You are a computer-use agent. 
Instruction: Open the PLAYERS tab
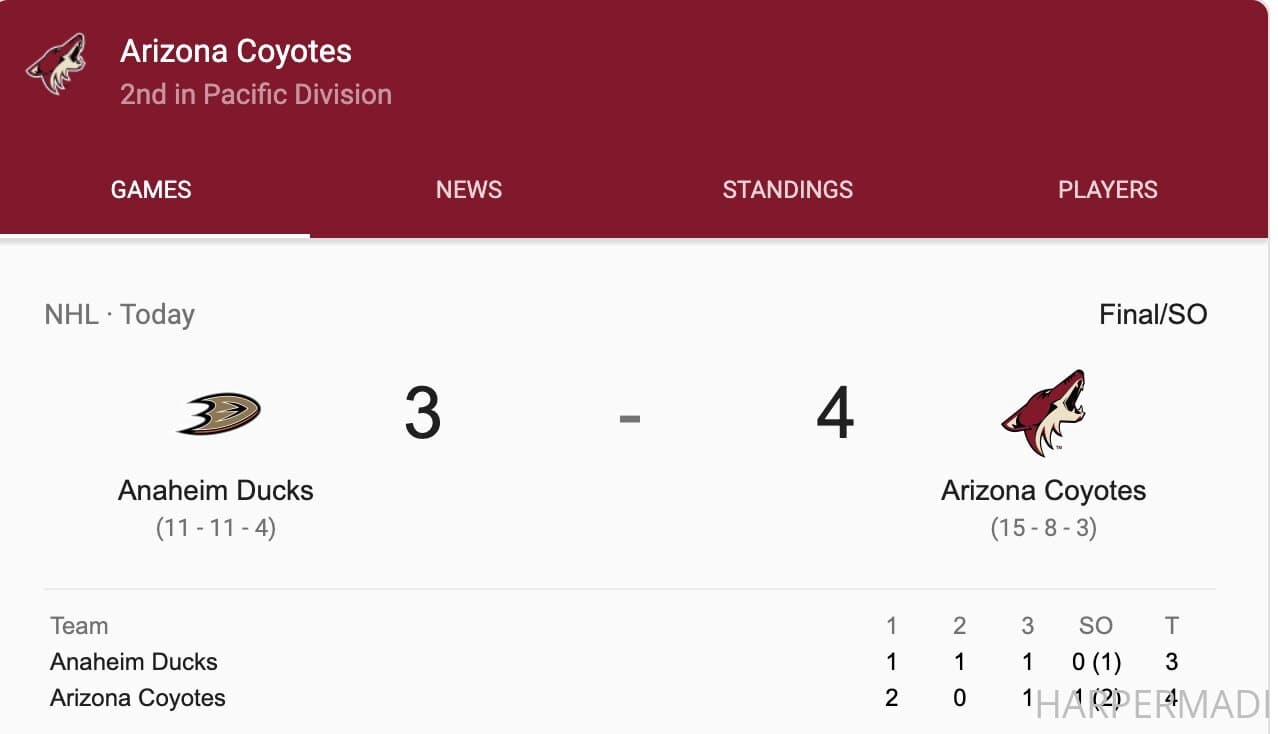tap(1108, 190)
